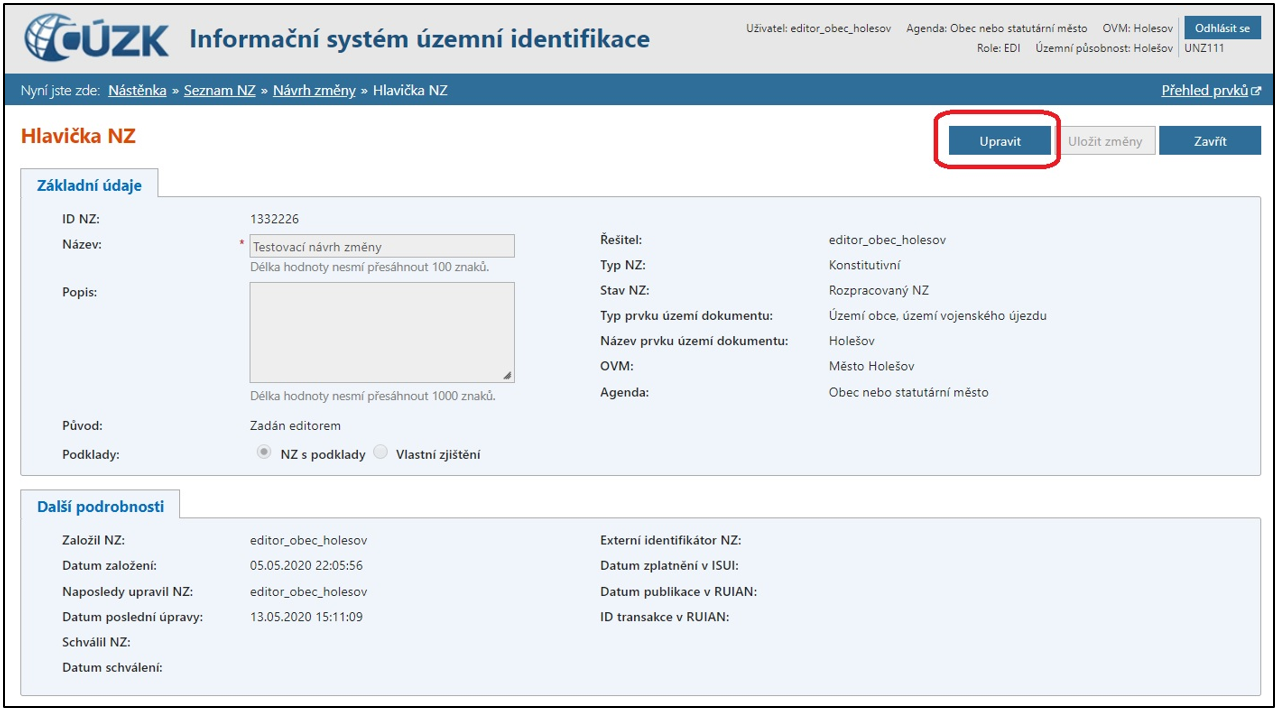This screenshot has height=709, width=1275.
Task: Grab the resize handle of the Popis textarea
Action: pyautogui.click(x=507, y=376)
